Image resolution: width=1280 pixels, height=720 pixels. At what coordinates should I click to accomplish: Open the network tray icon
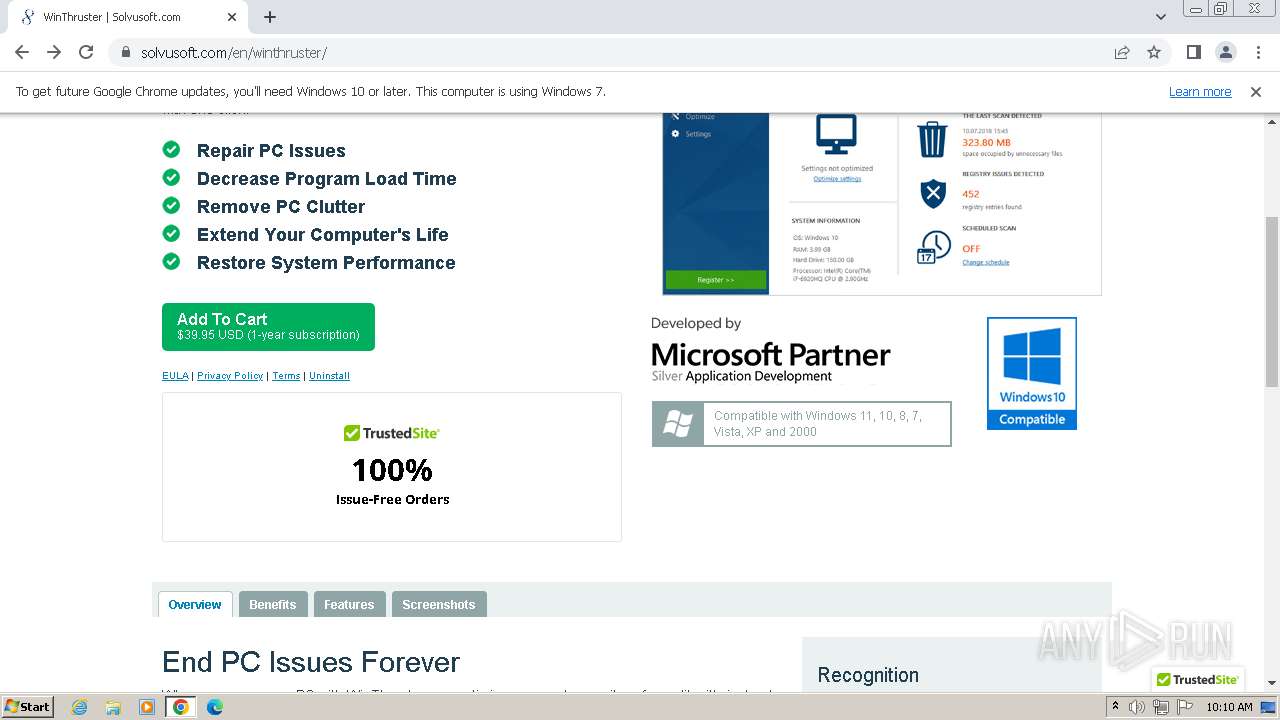pyautogui.click(x=1160, y=707)
